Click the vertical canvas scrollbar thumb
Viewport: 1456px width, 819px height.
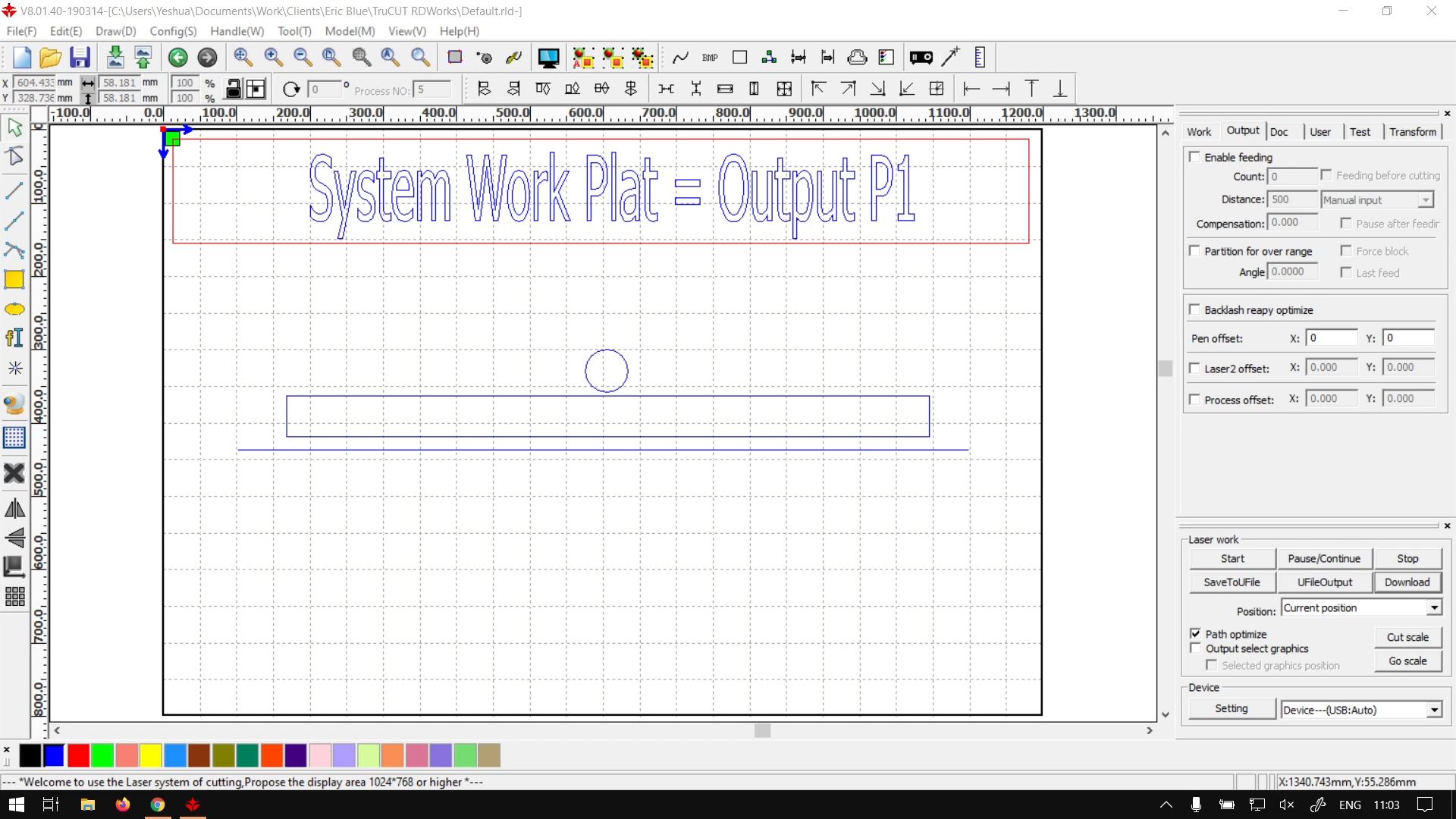pos(1166,369)
